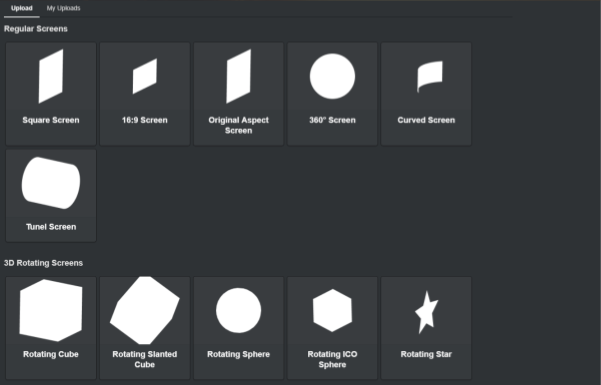Screen dimensions: 601x385
Task: Pick the 360° Screen circle icon
Action: (x=332, y=76)
